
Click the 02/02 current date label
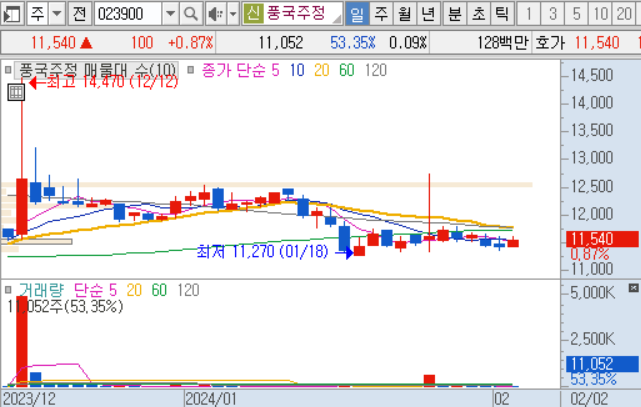(x=589, y=399)
